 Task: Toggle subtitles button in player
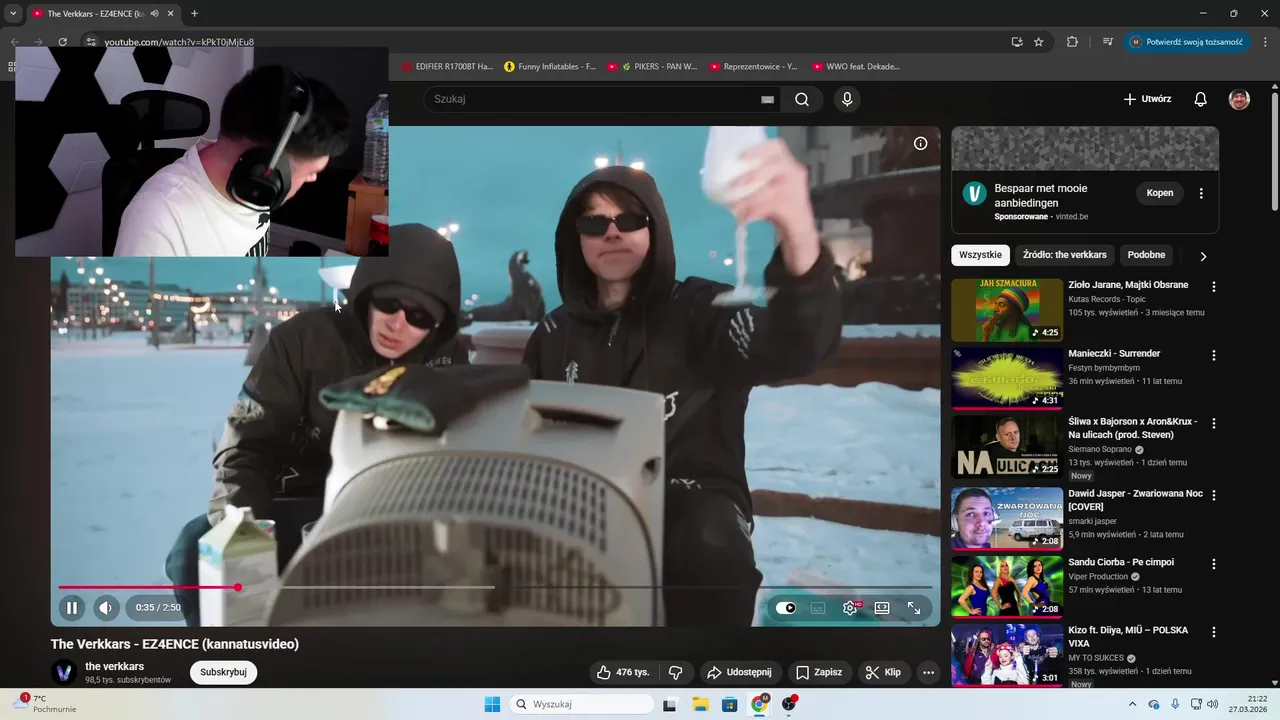(x=818, y=608)
